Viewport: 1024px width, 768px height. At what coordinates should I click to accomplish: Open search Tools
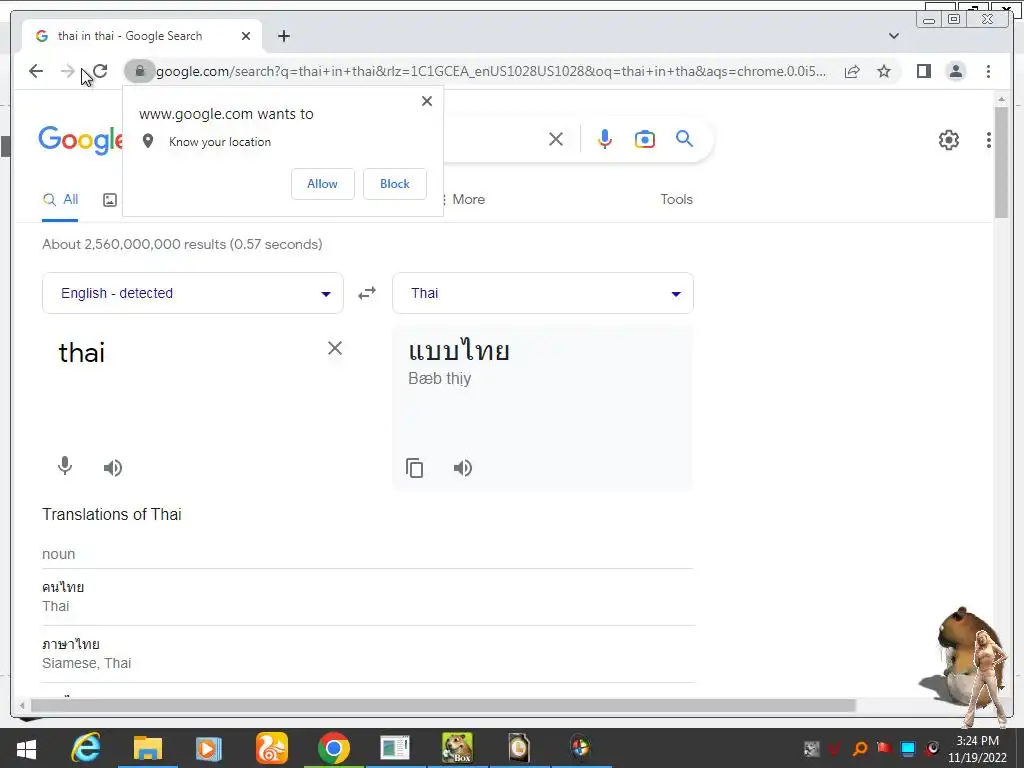(x=676, y=199)
